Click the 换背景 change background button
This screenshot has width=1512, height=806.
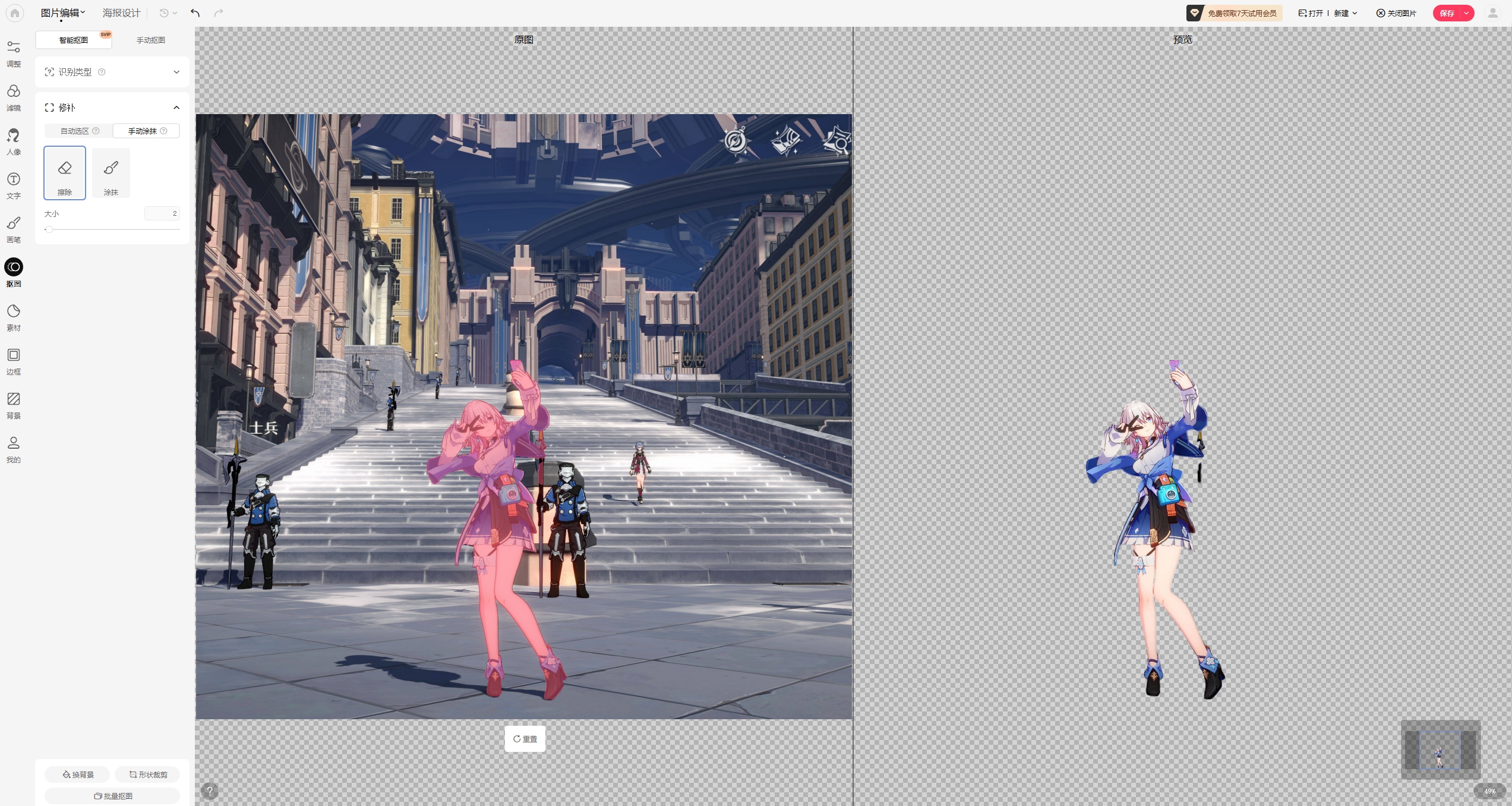[78, 774]
